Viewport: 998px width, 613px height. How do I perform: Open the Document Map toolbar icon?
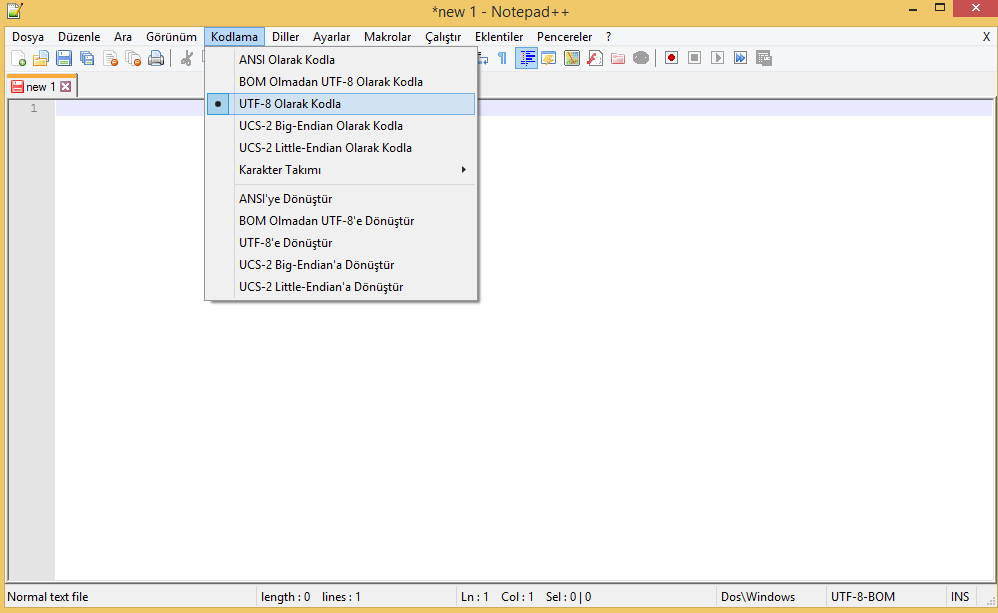(572, 59)
